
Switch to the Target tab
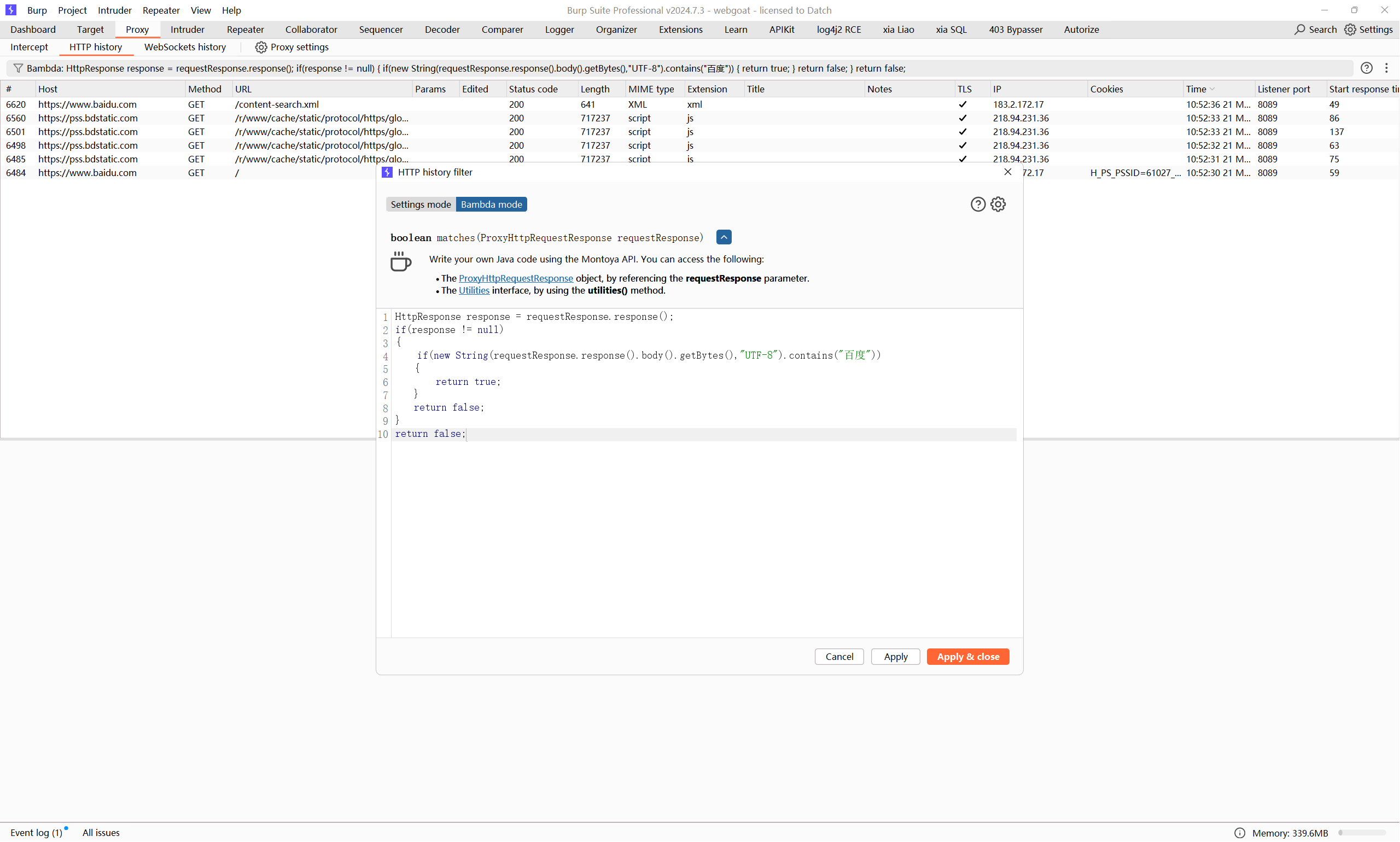point(90,30)
